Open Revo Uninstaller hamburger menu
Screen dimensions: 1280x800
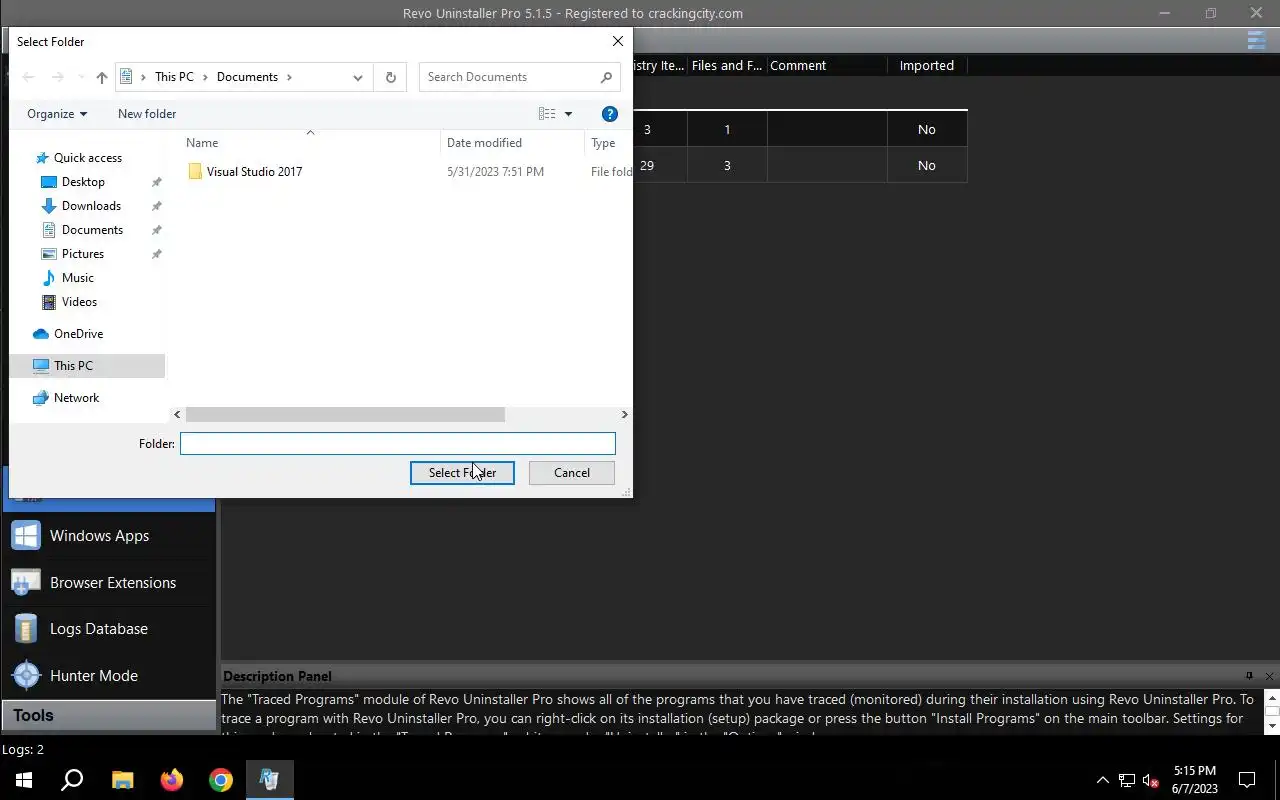pos(1256,40)
